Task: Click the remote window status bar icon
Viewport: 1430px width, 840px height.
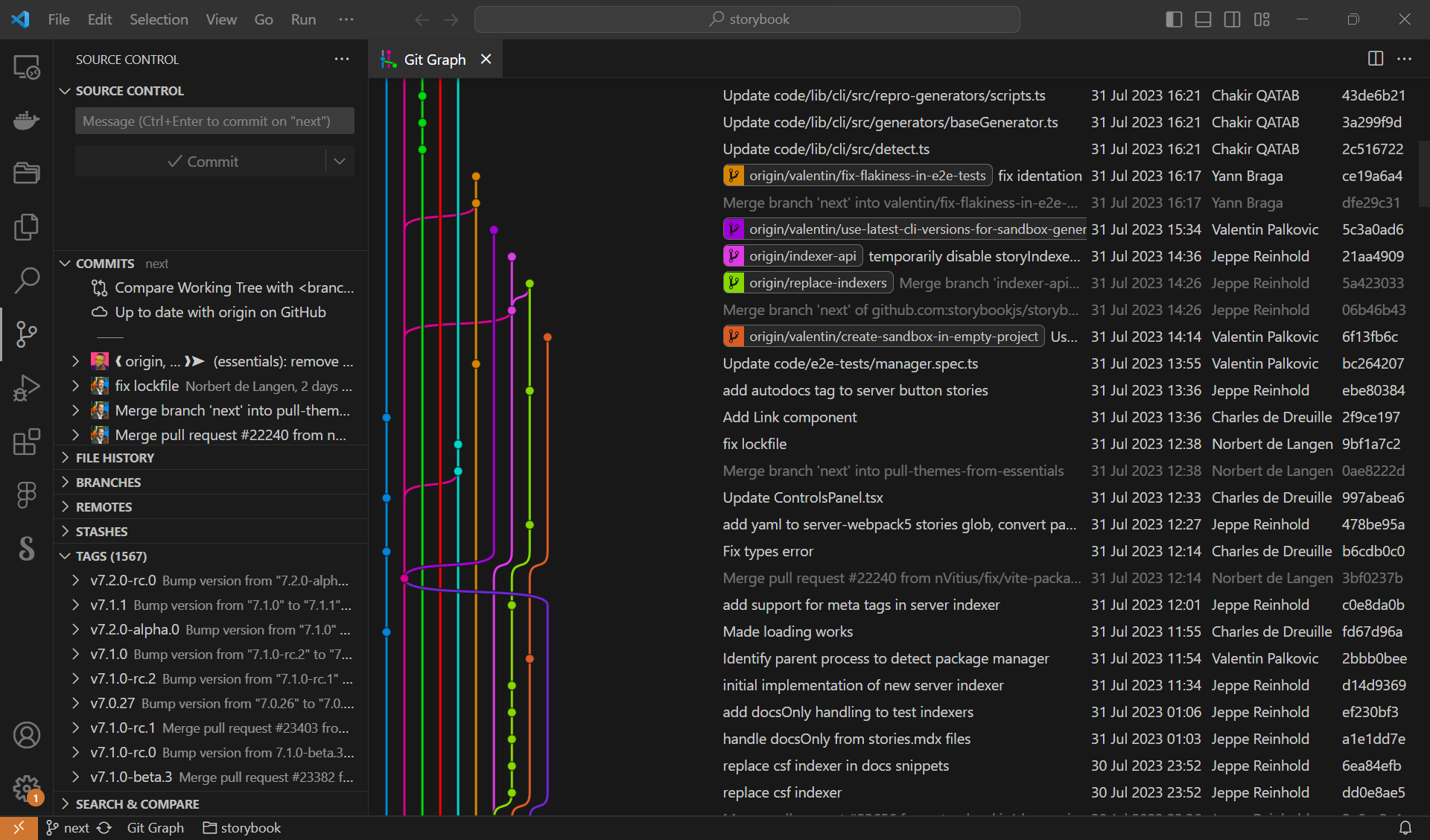Action: coord(19,827)
